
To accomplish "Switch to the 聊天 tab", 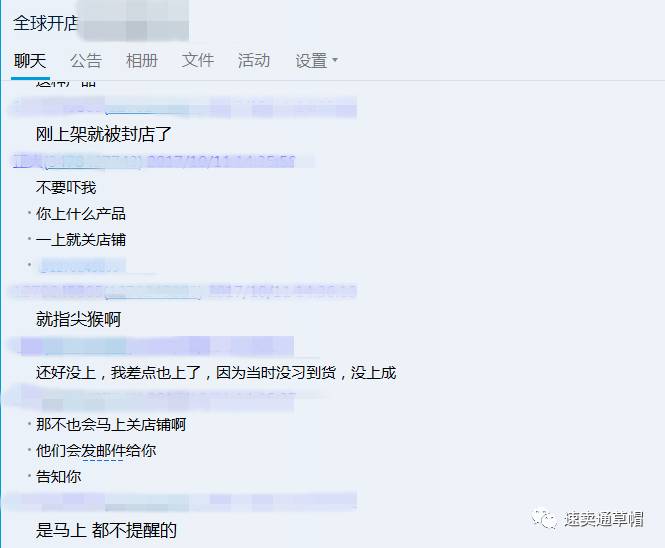I will pos(30,61).
